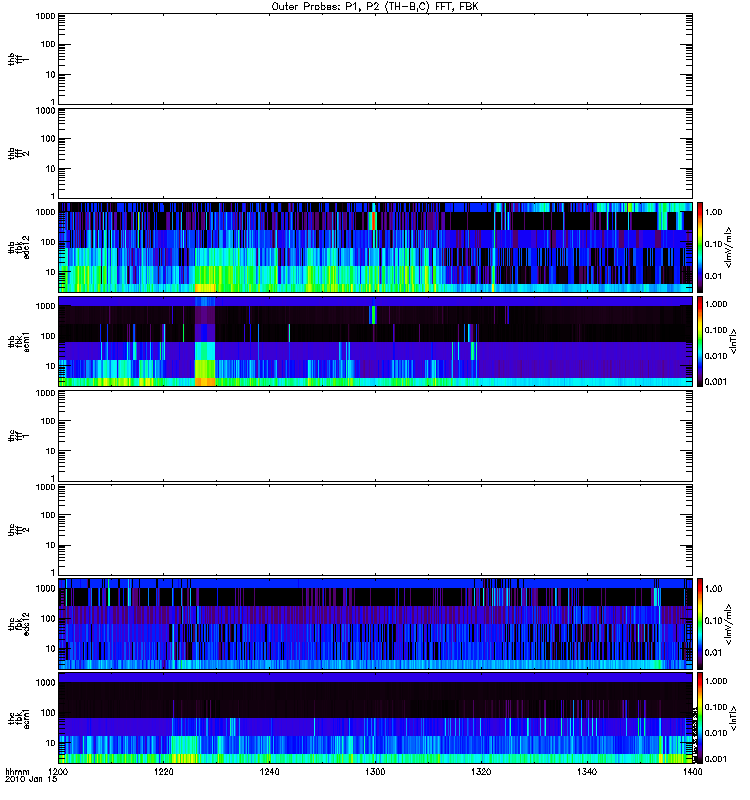Viewport: 750px width, 800px height.
Task: Click the thc fbk edc12 color bar
Action: pos(700,624)
